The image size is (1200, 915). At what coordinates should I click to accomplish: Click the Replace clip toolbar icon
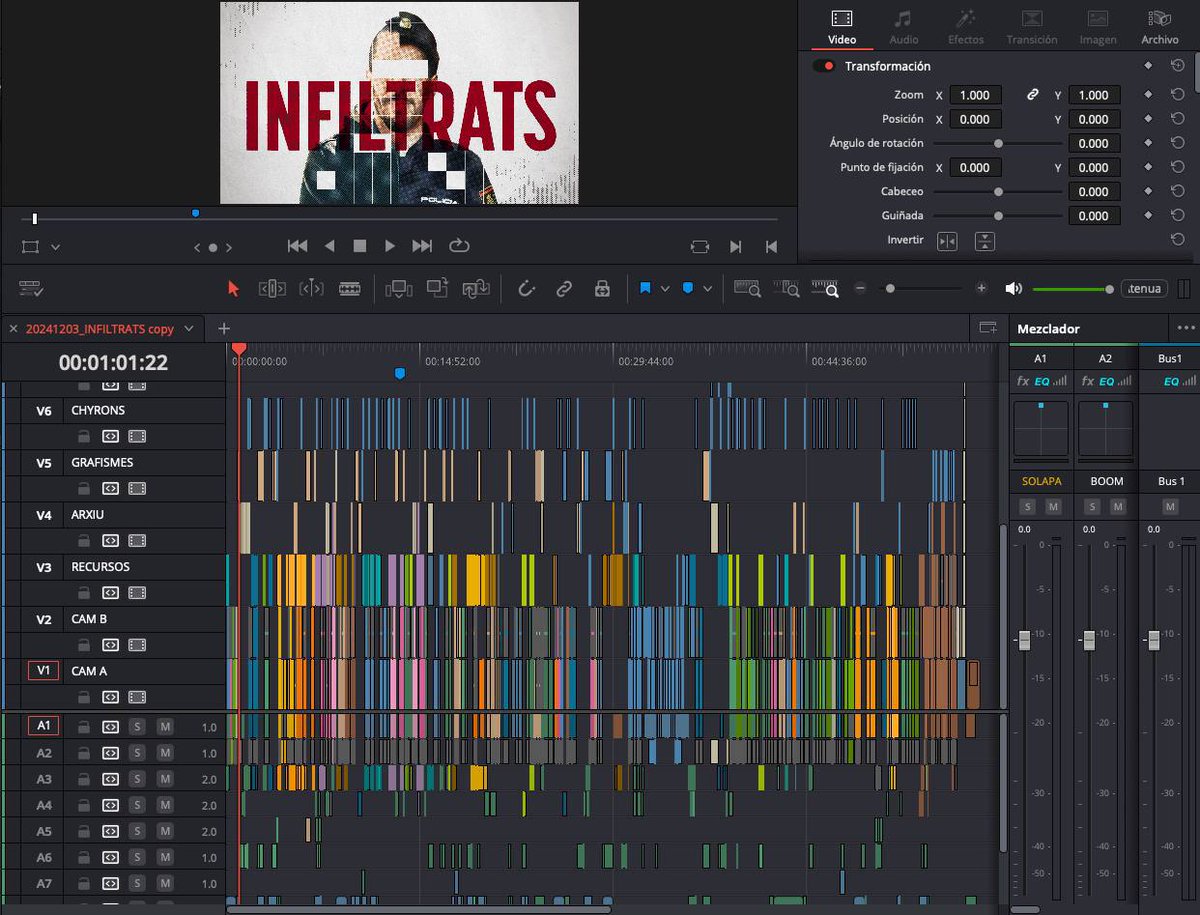475,288
